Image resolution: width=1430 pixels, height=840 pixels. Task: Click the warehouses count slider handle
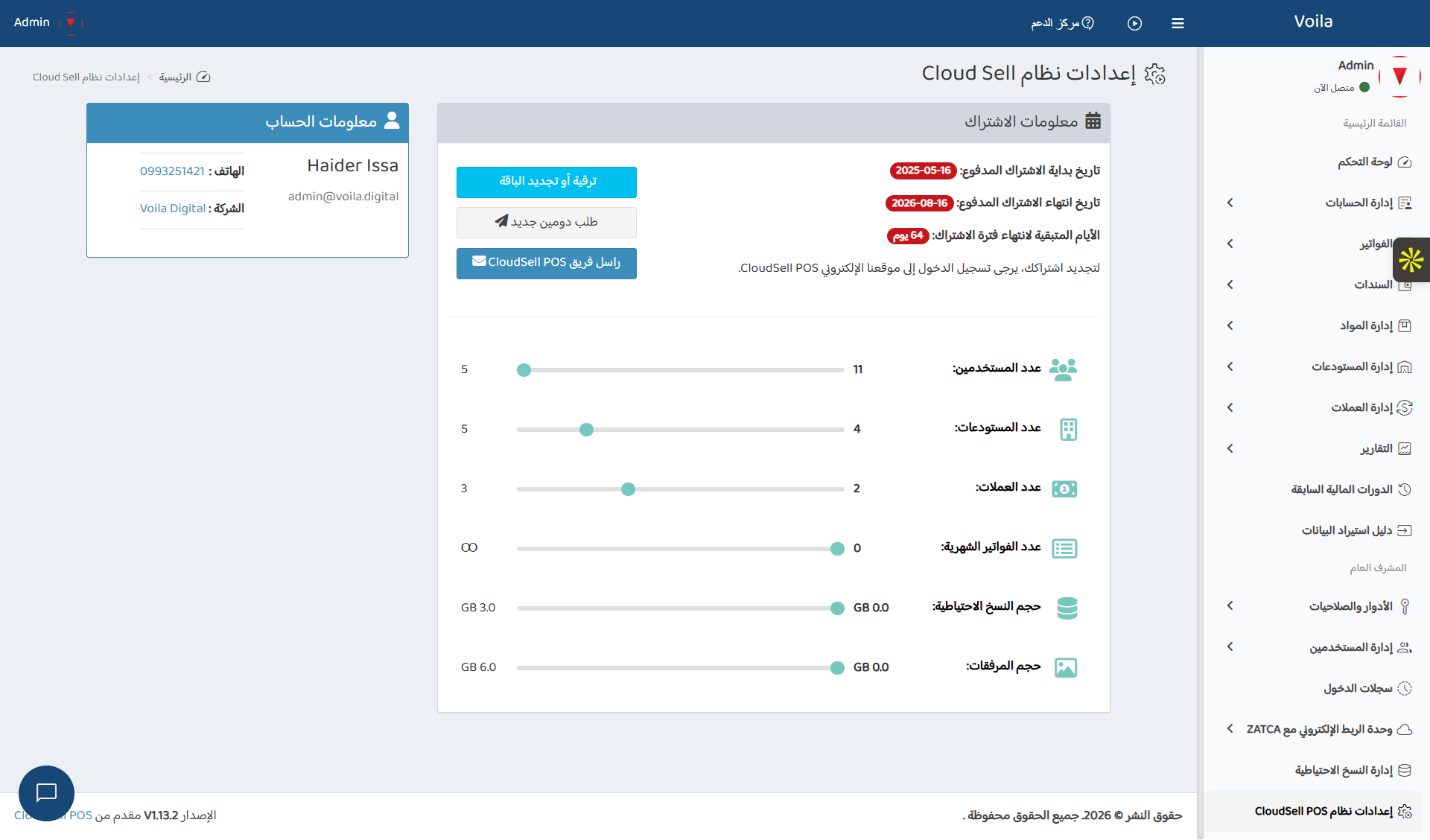587,430
